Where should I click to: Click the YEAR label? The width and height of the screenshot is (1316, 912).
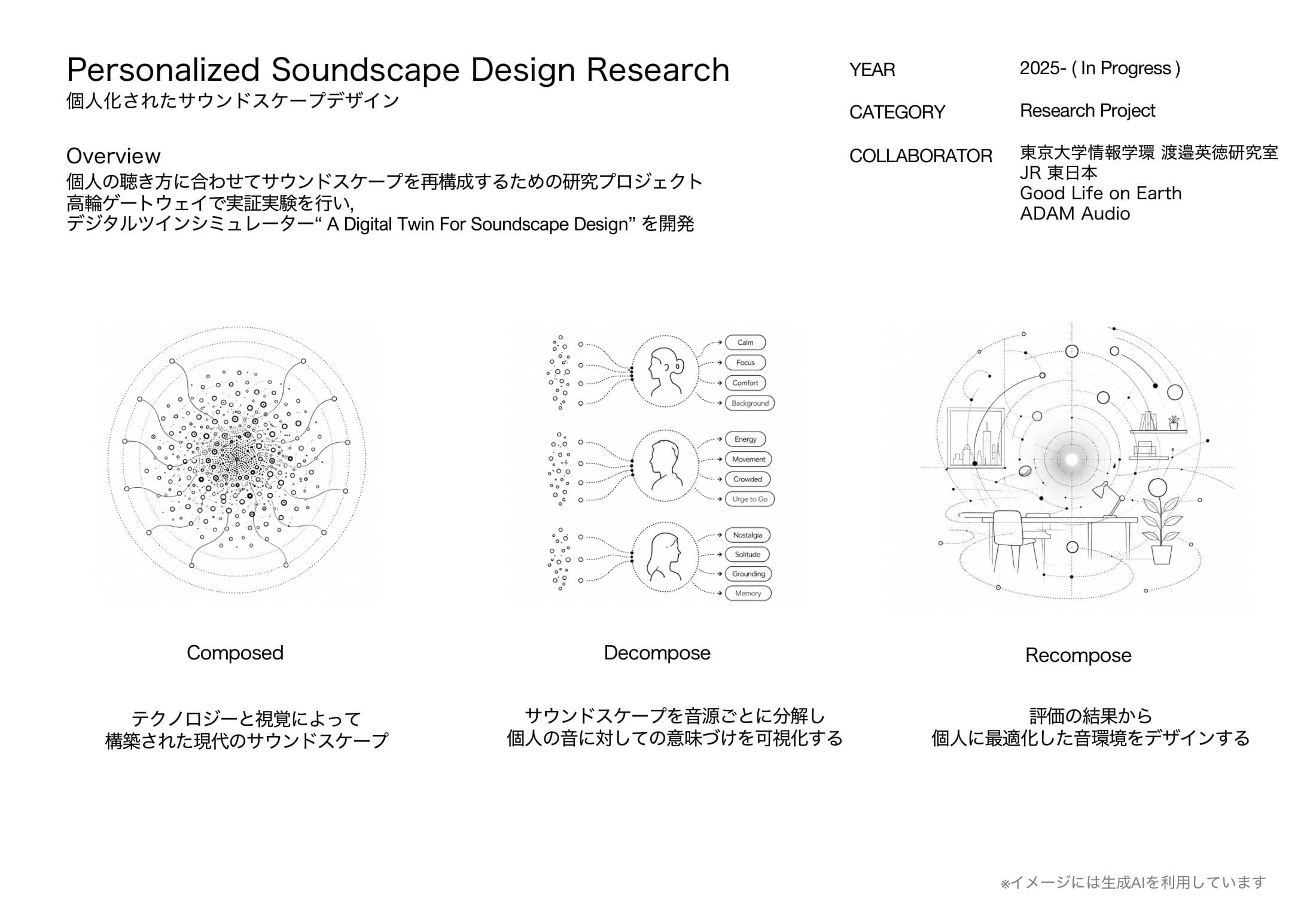pos(872,70)
